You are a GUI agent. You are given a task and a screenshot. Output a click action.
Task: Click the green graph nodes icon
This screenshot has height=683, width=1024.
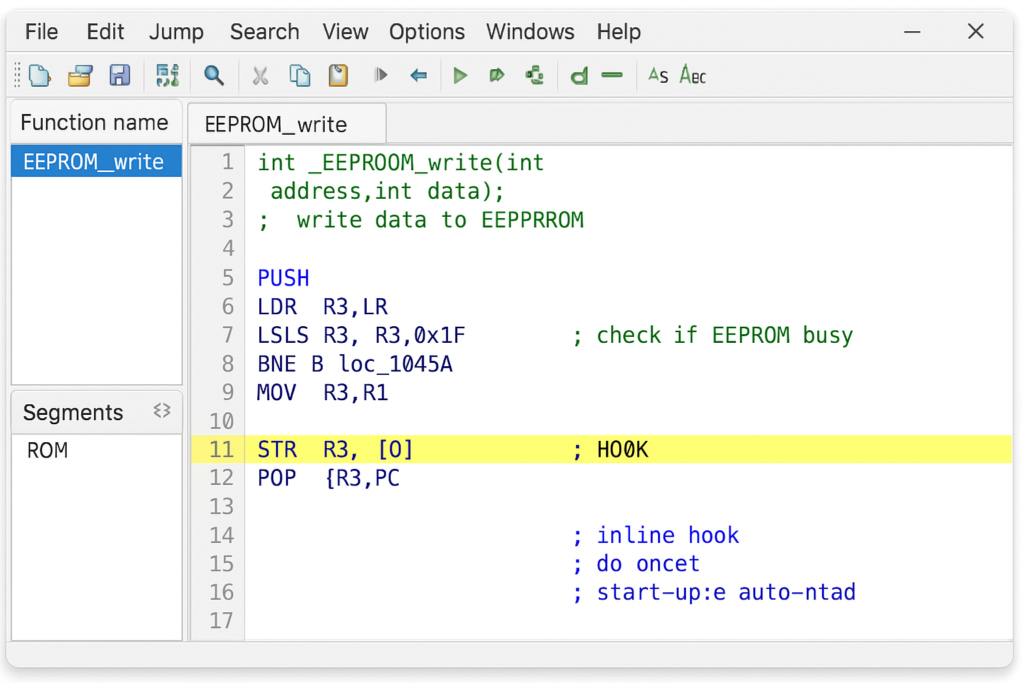pos(535,76)
